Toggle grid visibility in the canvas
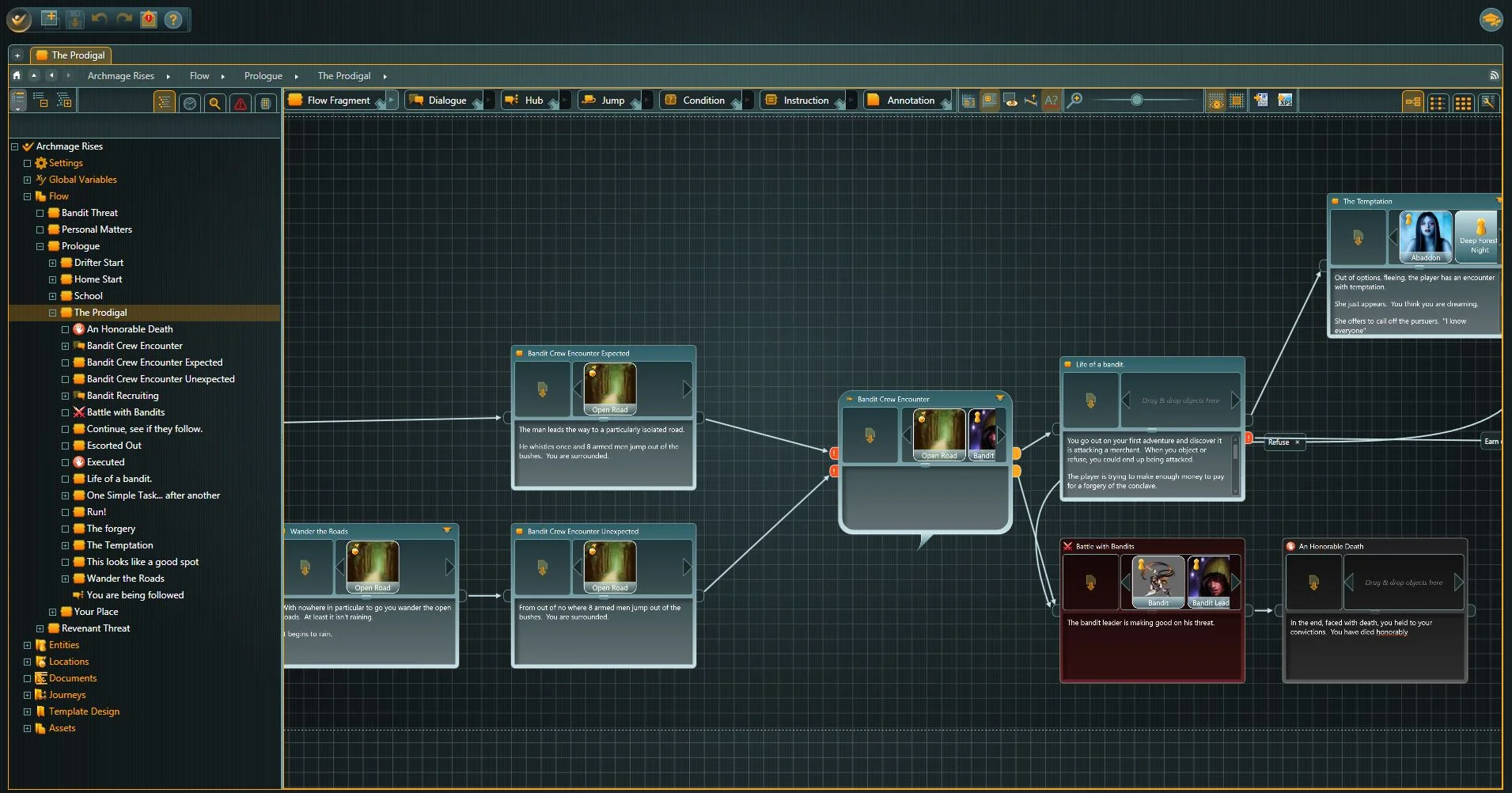The width and height of the screenshot is (1512, 793). [x=1216, y=101]
